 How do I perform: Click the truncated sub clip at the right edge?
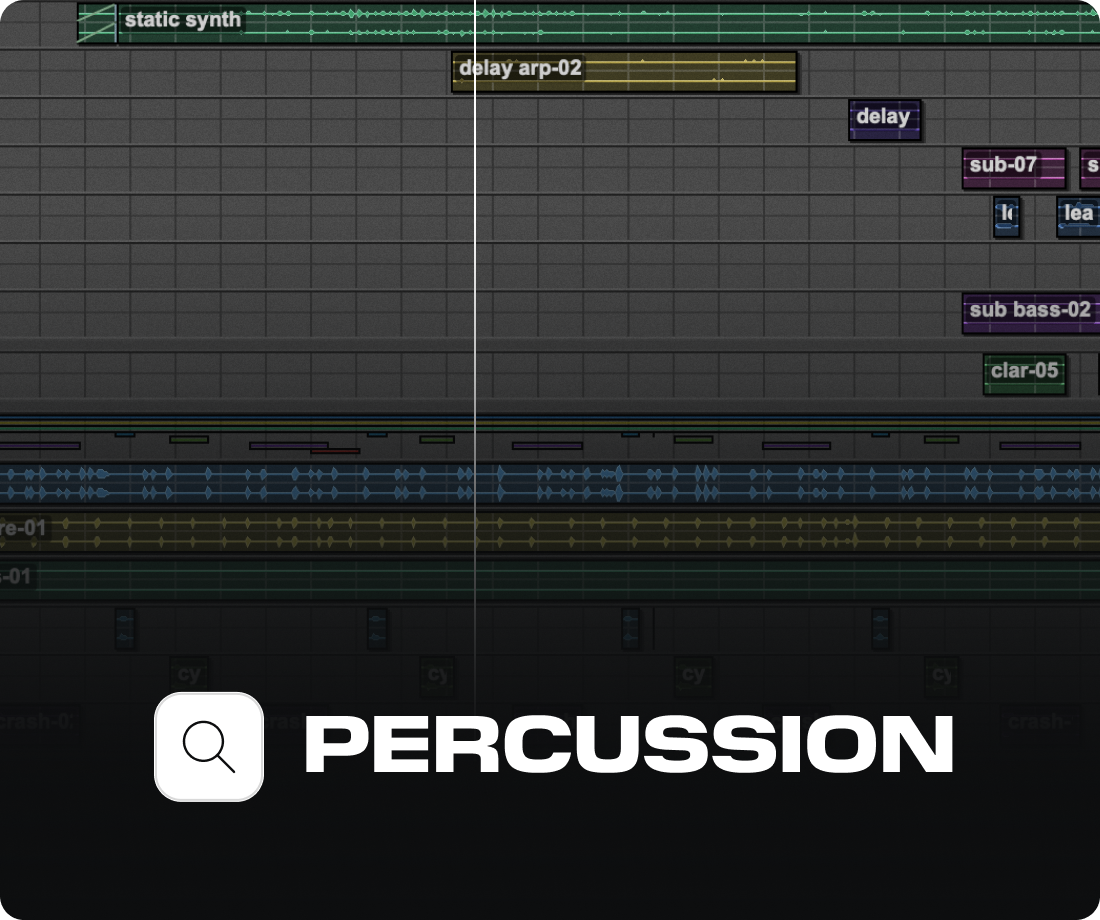(x=1090, y=167)
